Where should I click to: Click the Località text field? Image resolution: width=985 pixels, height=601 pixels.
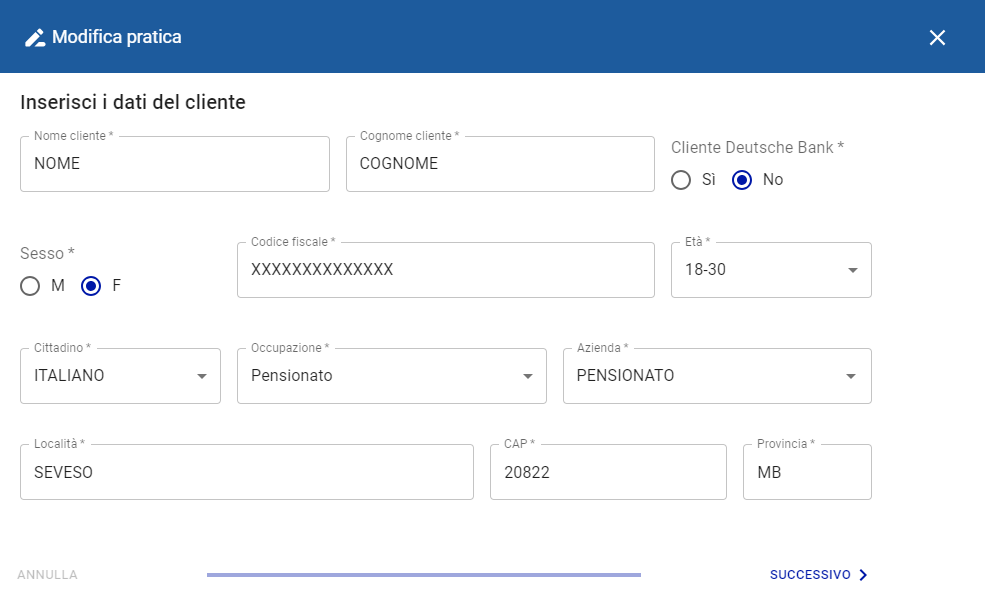[246, 472]
